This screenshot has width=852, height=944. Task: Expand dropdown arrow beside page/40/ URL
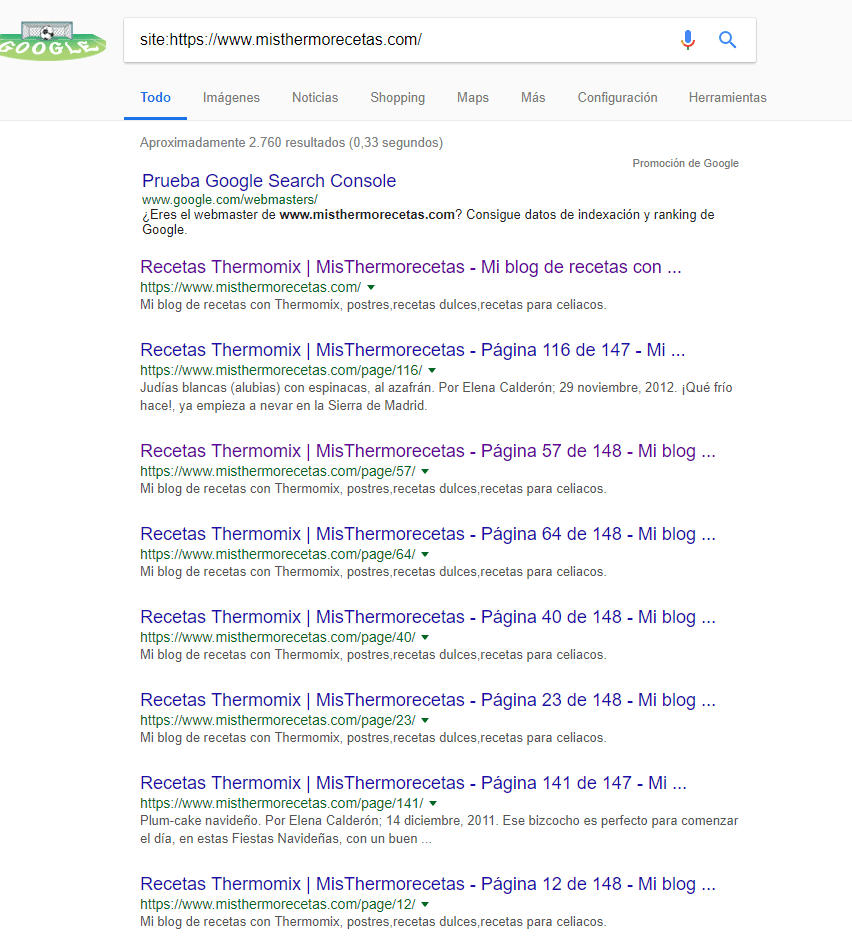click(425, 638)
